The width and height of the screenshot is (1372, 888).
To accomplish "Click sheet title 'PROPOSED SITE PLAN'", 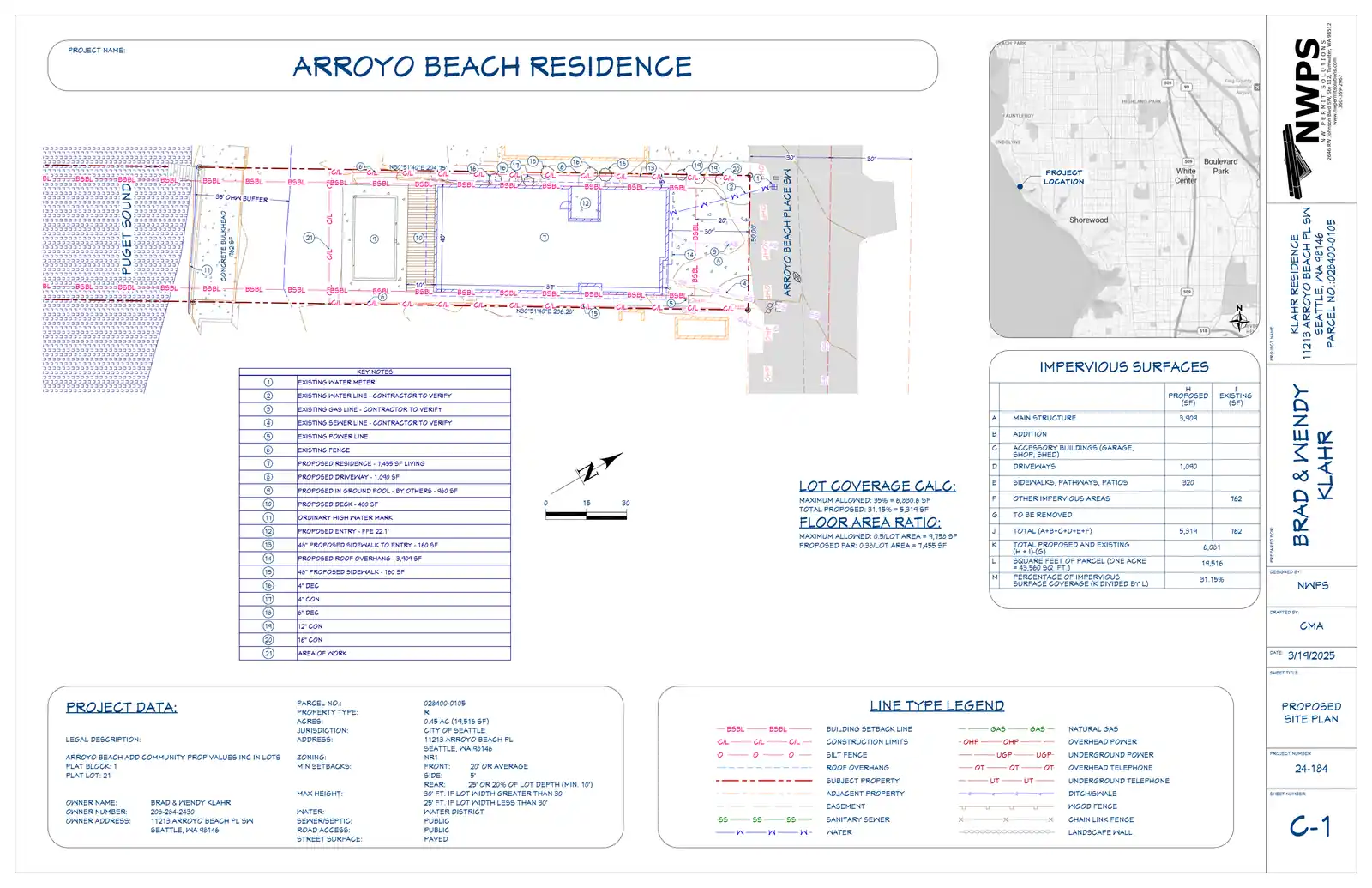I will click(1311, 713).
